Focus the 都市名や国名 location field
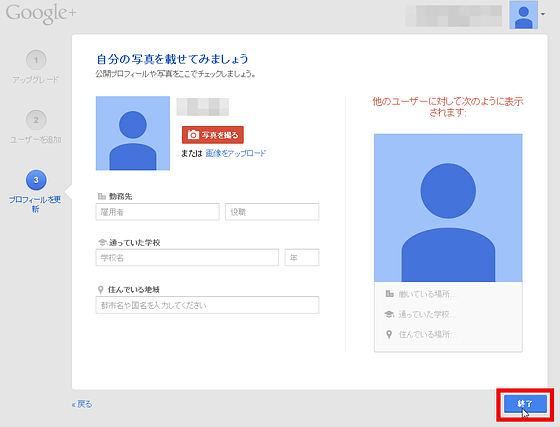 click(x=207, y=305)
